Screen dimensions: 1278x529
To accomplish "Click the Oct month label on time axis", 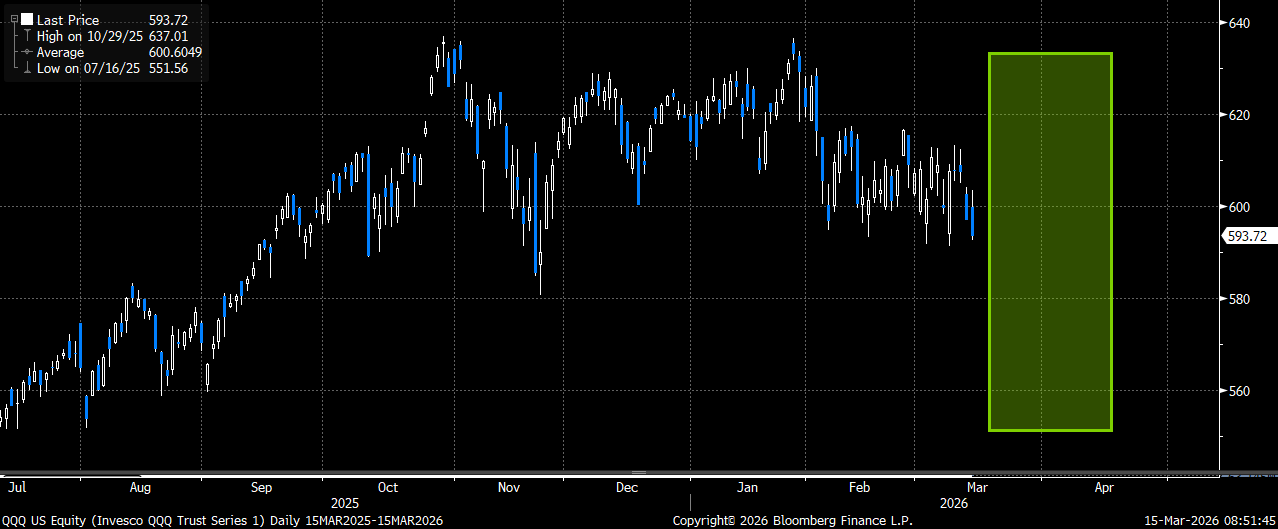I will click(x=388, y=488).
